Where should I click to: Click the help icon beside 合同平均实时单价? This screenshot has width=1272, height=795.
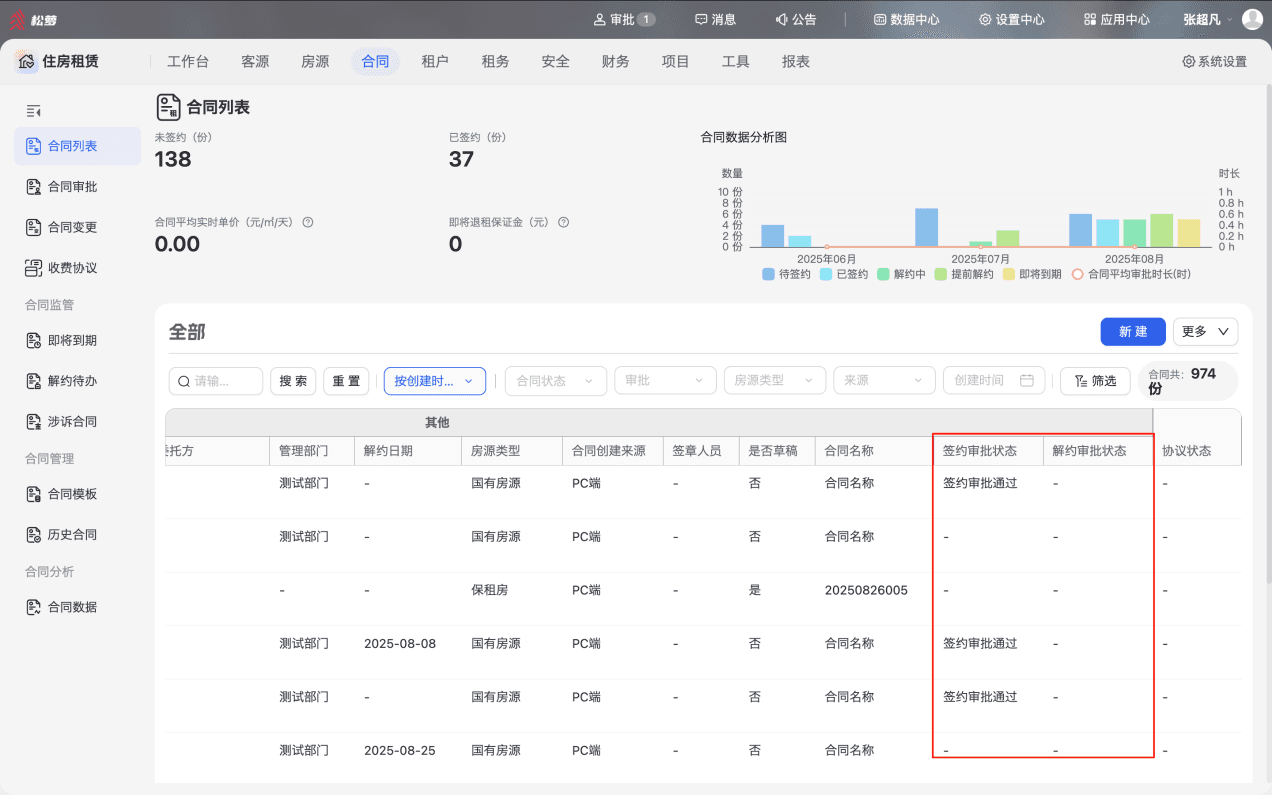(x=308, y=222)
